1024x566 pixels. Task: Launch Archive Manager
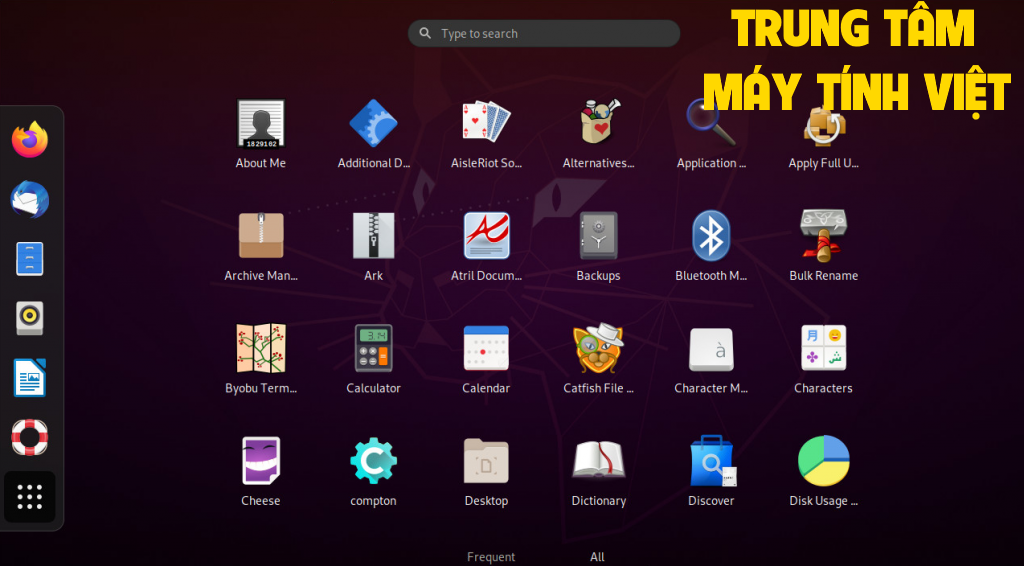tap(261, 237)
